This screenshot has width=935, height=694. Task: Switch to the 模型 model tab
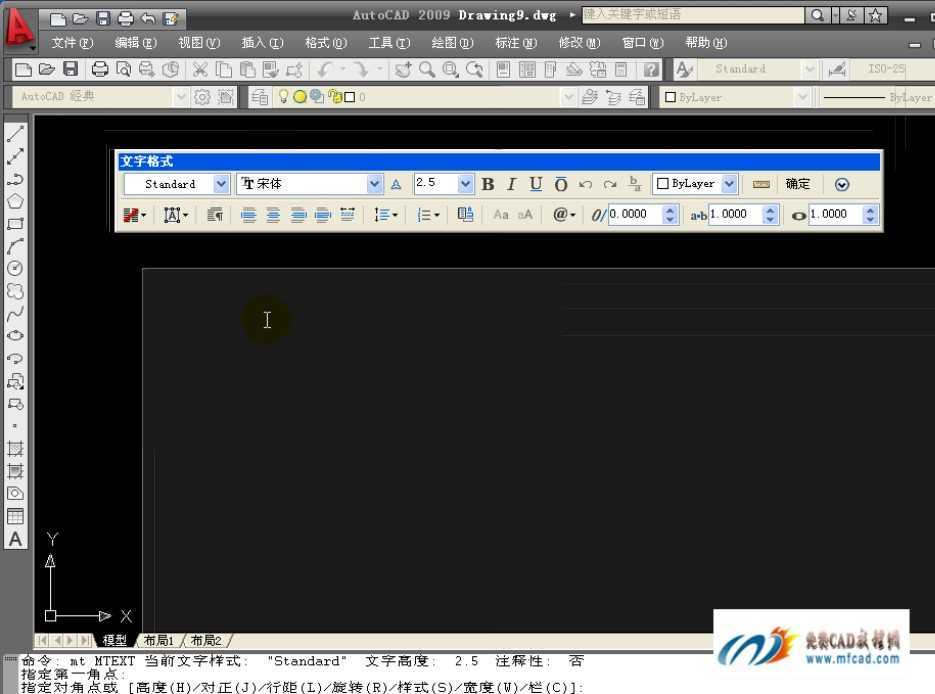pos(114,640)
